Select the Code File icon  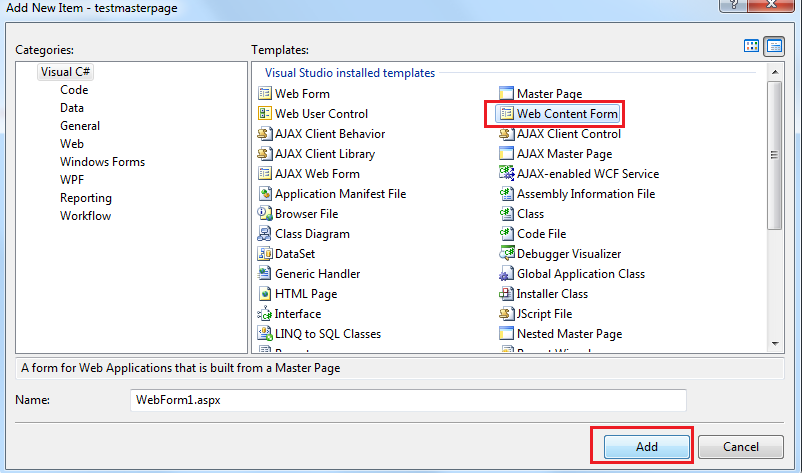pyautogui.click(x=506, y=234)
